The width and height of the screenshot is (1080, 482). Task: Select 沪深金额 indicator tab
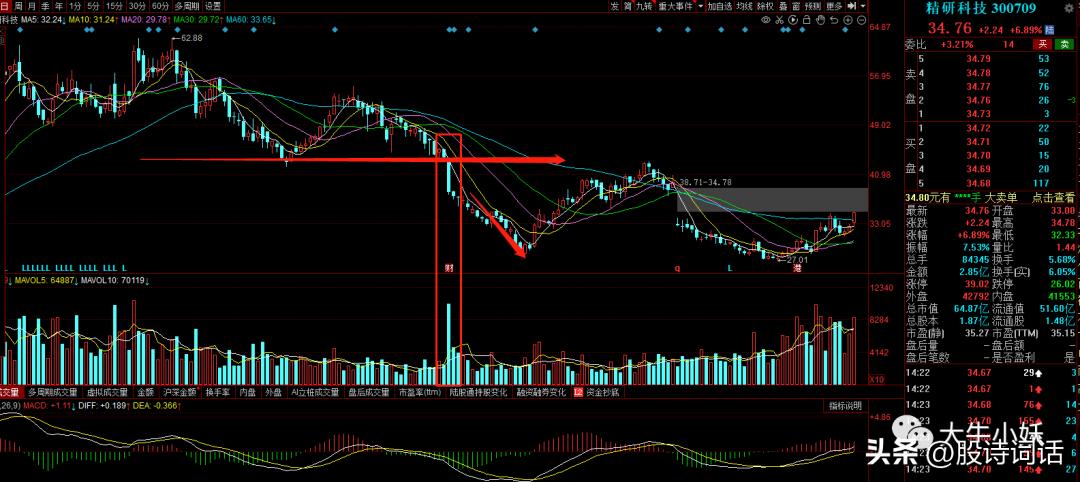tap(179, 392)
